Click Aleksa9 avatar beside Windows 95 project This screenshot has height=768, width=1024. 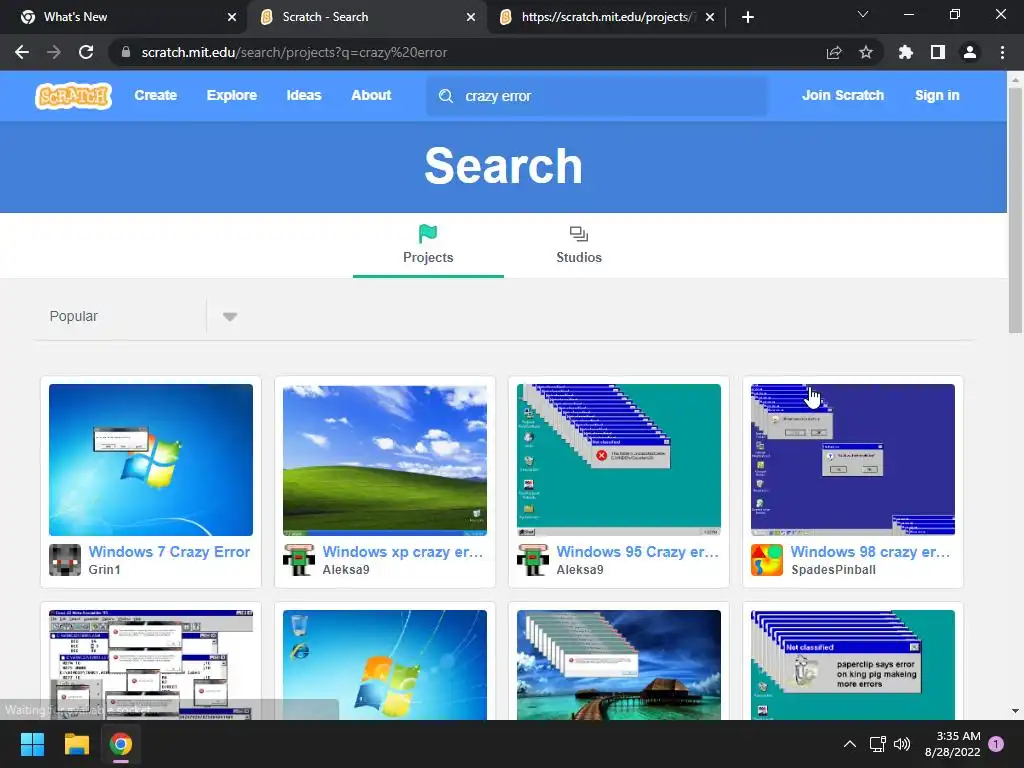click(533, 560)
